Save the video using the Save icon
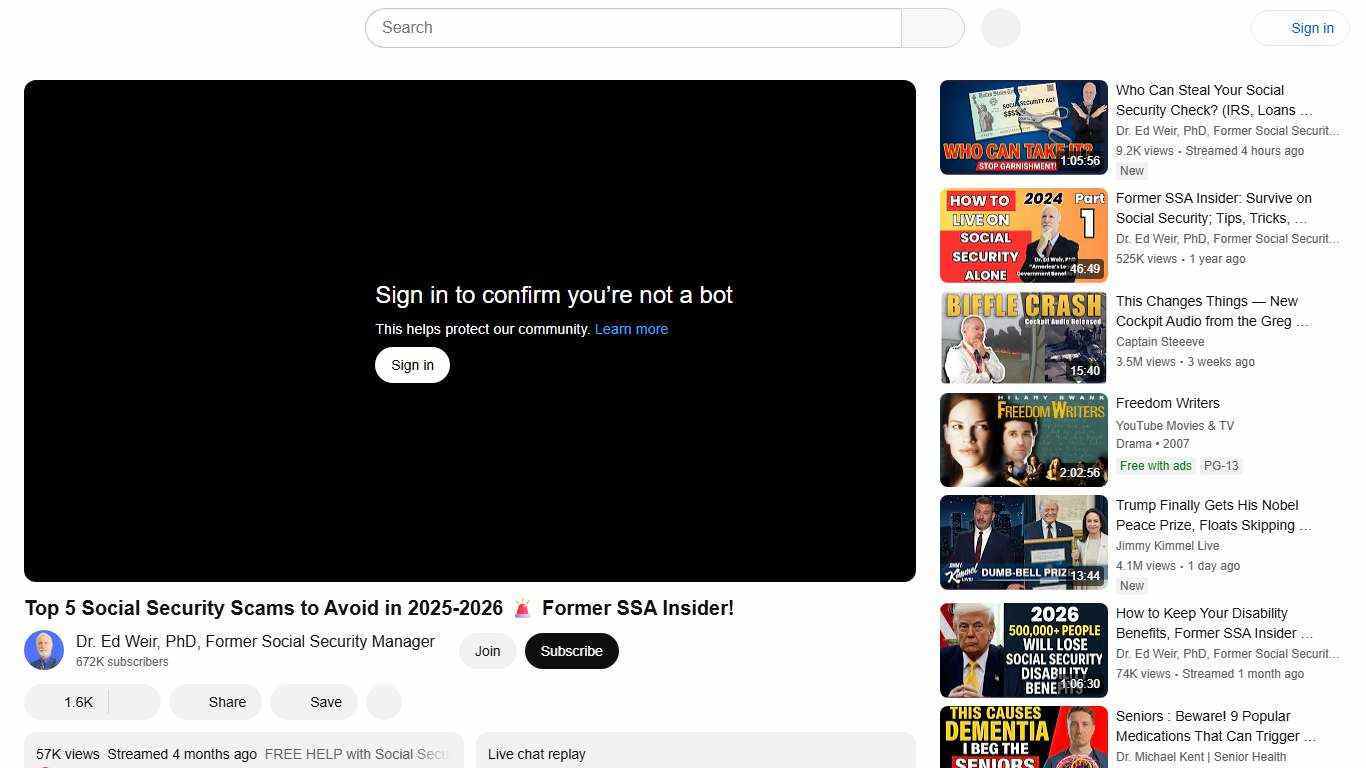The image size is (1366, 768). coord(313,701)
